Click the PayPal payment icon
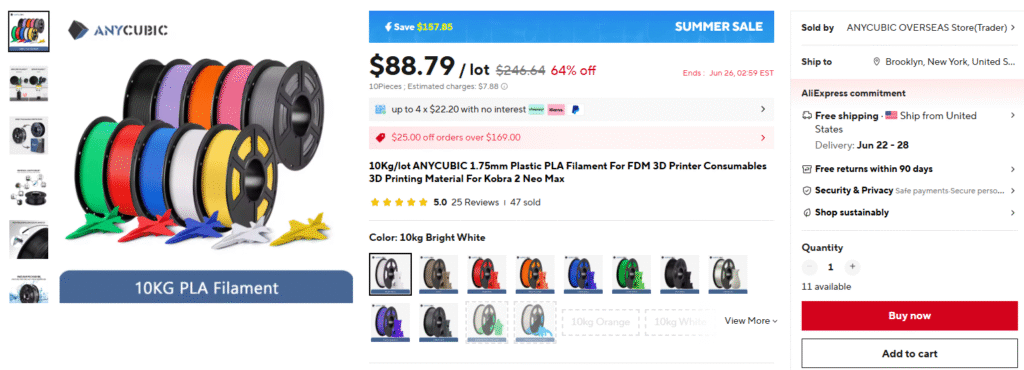The height and width of the screenshot is (370, 1024). coord(575,110)
